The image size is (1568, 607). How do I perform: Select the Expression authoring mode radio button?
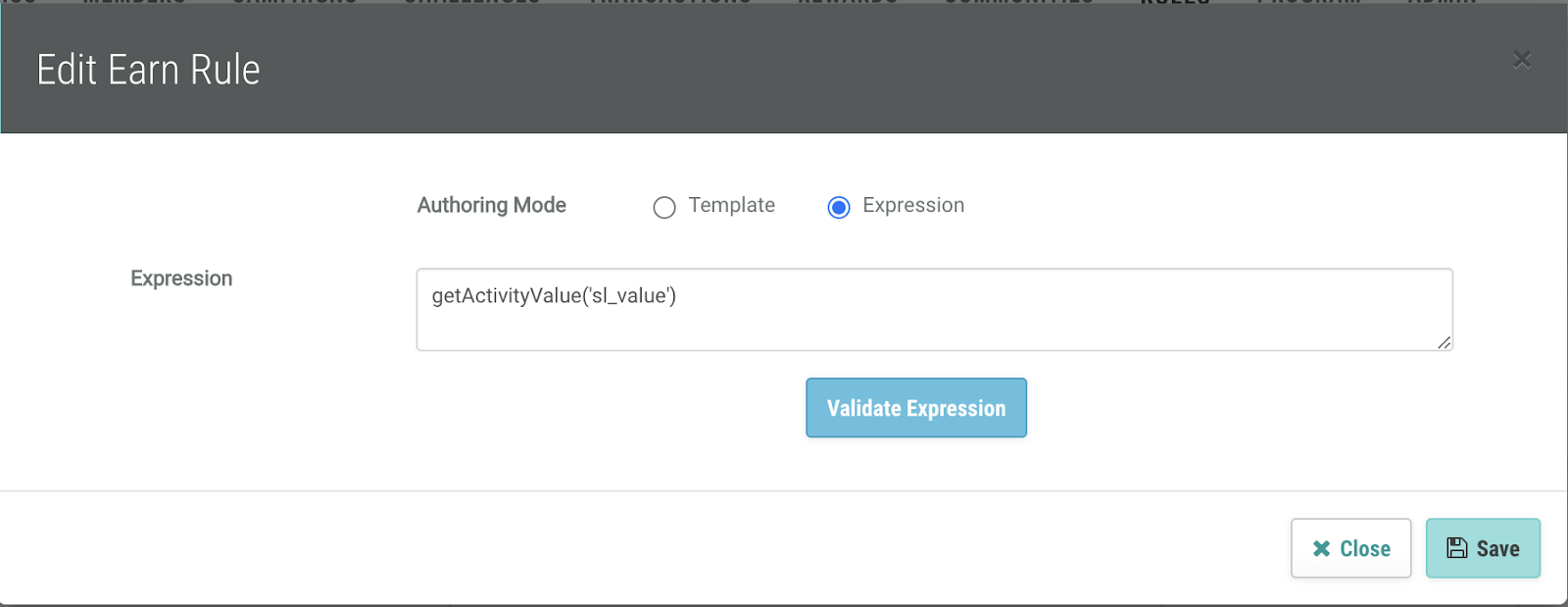pos(839,207)
